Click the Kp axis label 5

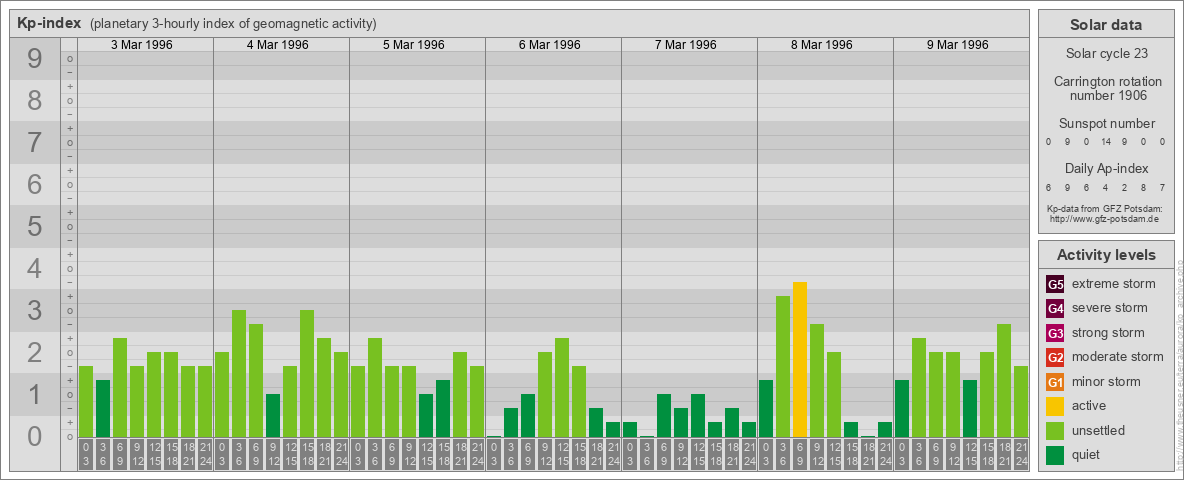(x=34, y=226)
